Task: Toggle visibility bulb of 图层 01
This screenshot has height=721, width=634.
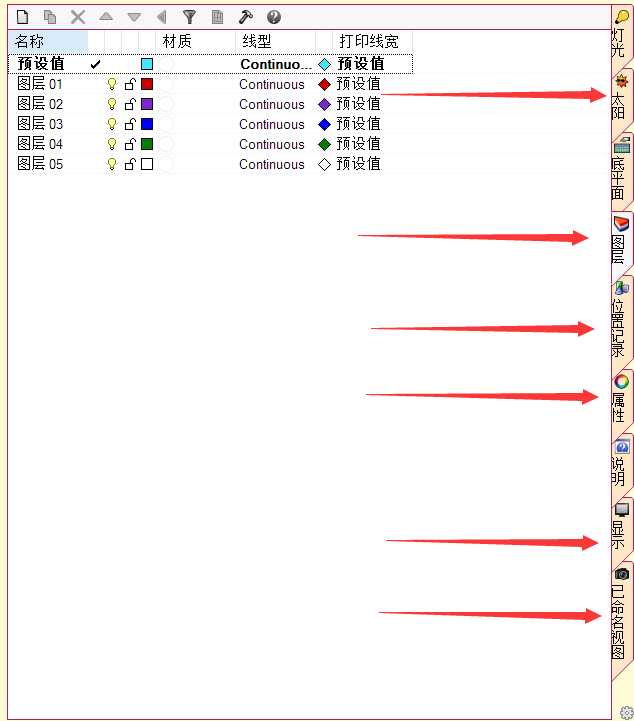Action: coord(112,85)
